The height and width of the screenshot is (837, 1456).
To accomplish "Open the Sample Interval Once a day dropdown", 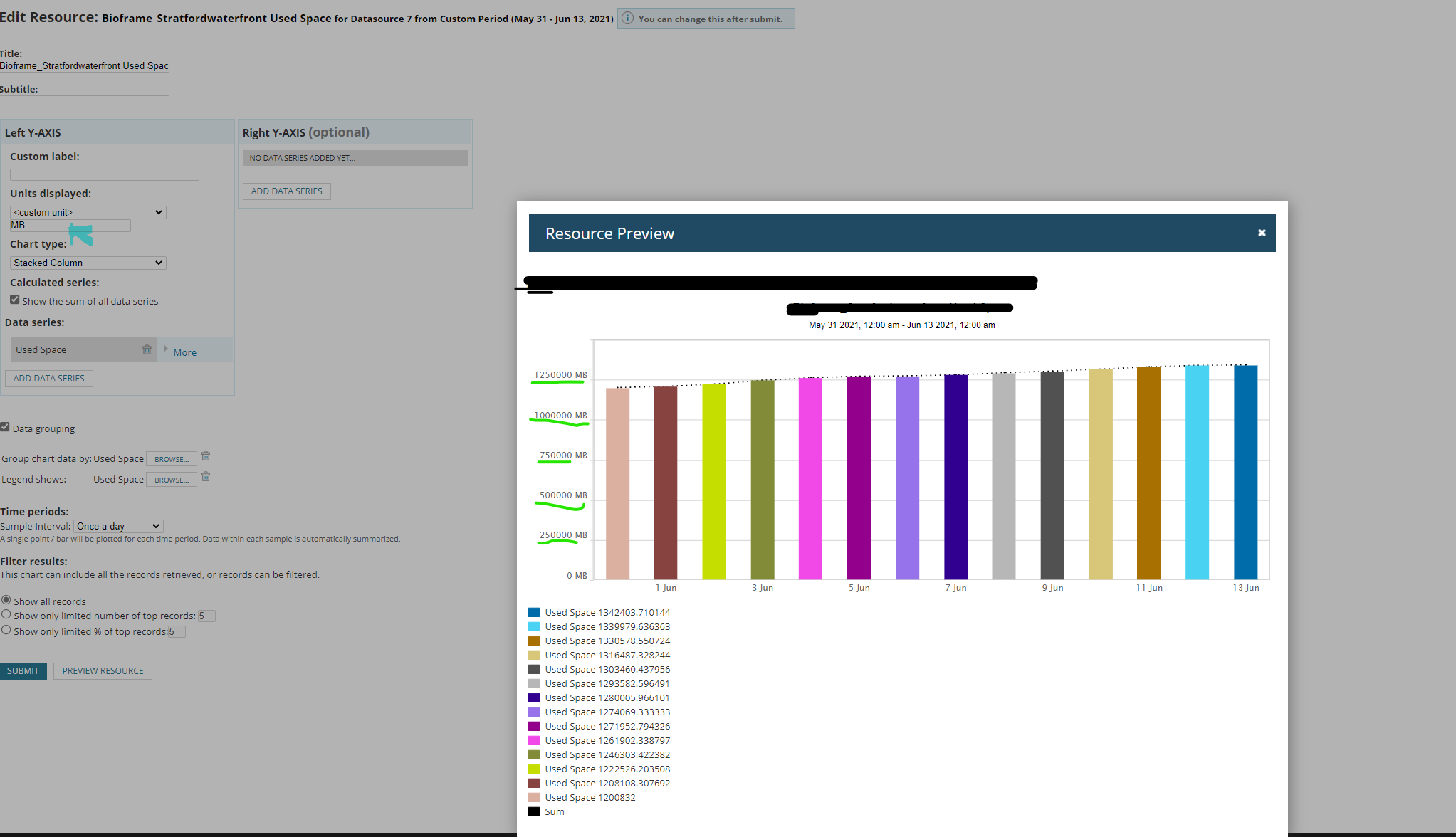I will coord(118,526).
